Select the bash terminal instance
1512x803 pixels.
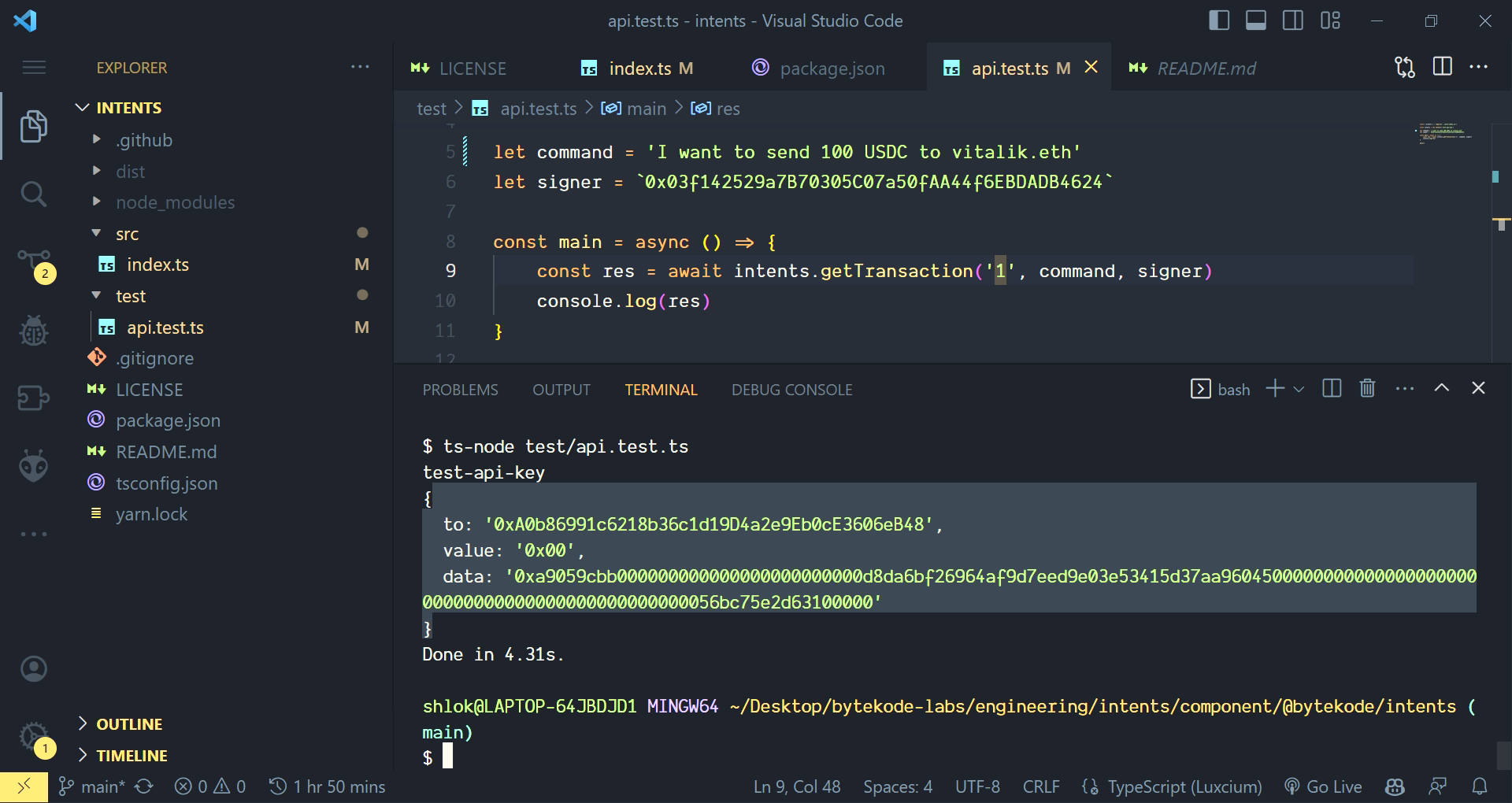[x=1220, y=389]
